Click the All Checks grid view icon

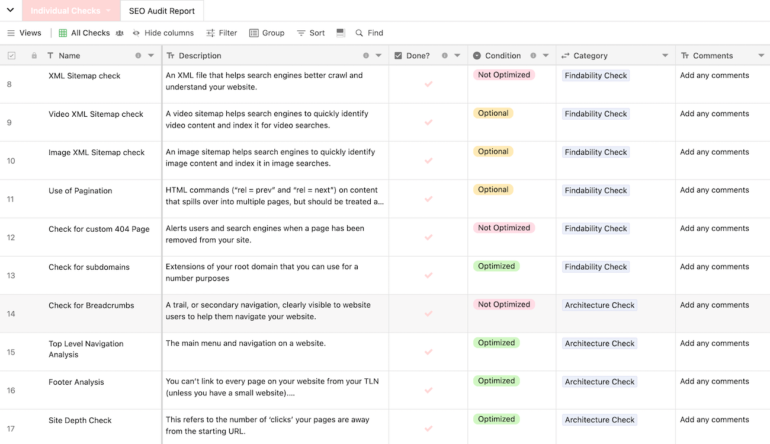click(63, 33)
